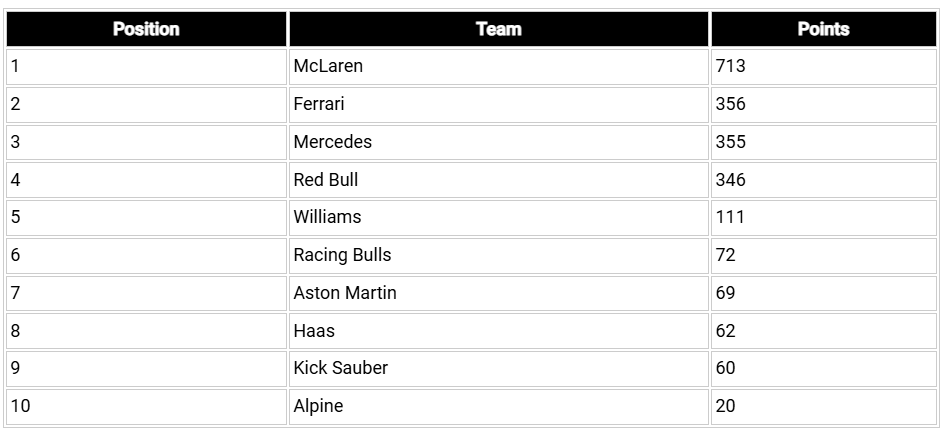Click the Points column header

[x=823, y=29]
